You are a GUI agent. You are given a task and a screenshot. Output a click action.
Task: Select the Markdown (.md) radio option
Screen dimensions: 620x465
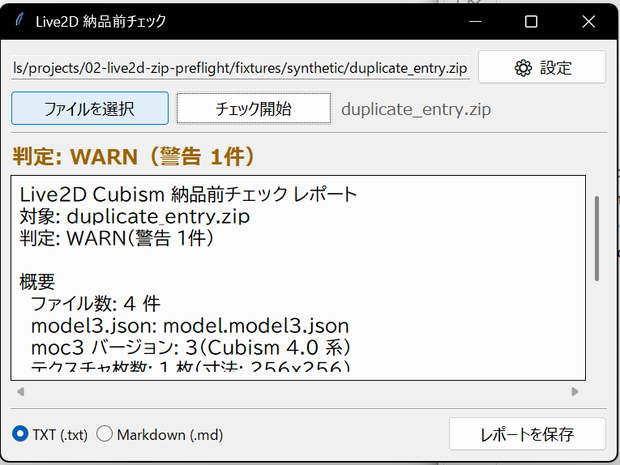coord(104,434)
